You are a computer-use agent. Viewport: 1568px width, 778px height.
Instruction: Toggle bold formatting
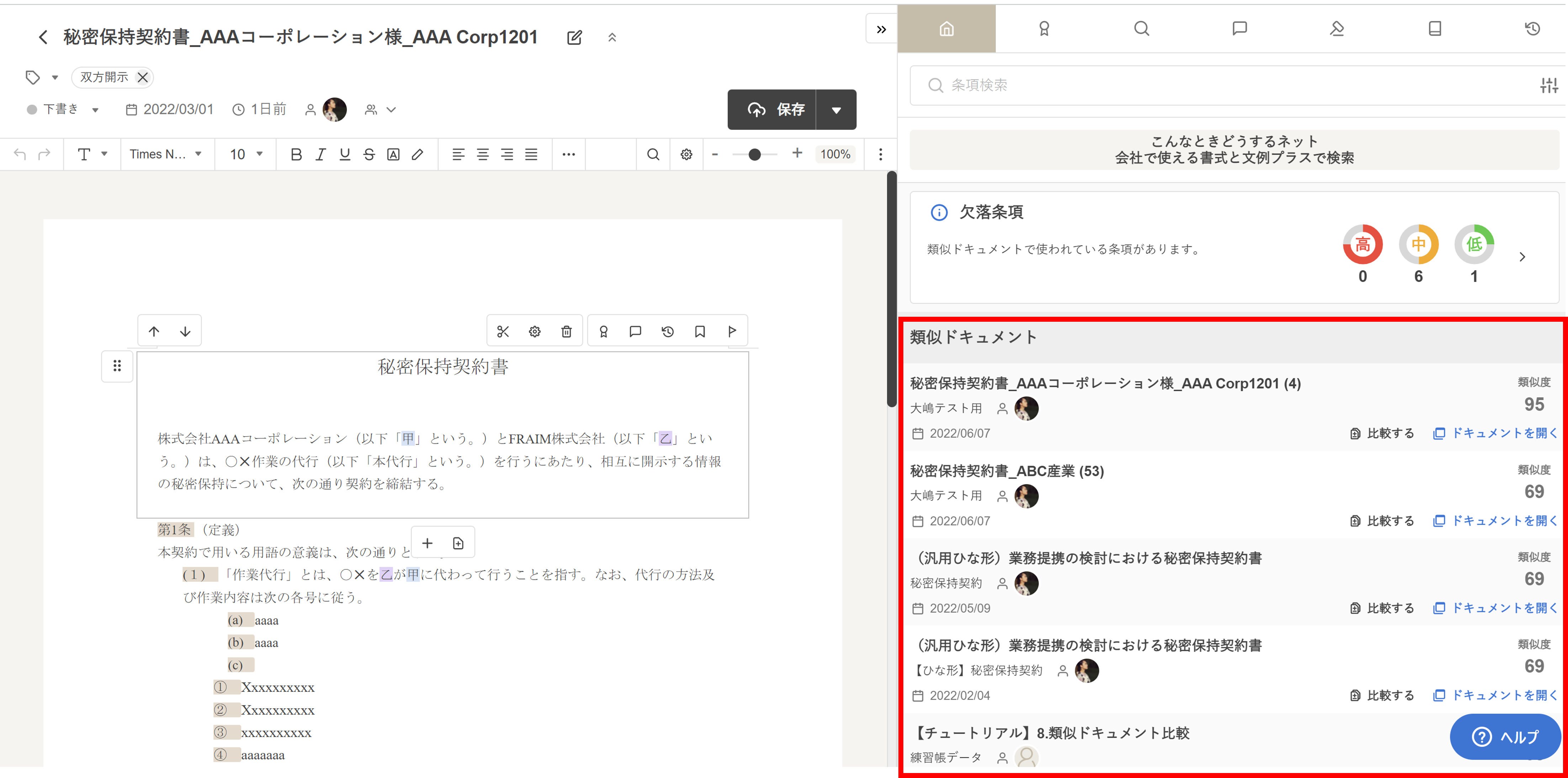(x=296, y=154)
